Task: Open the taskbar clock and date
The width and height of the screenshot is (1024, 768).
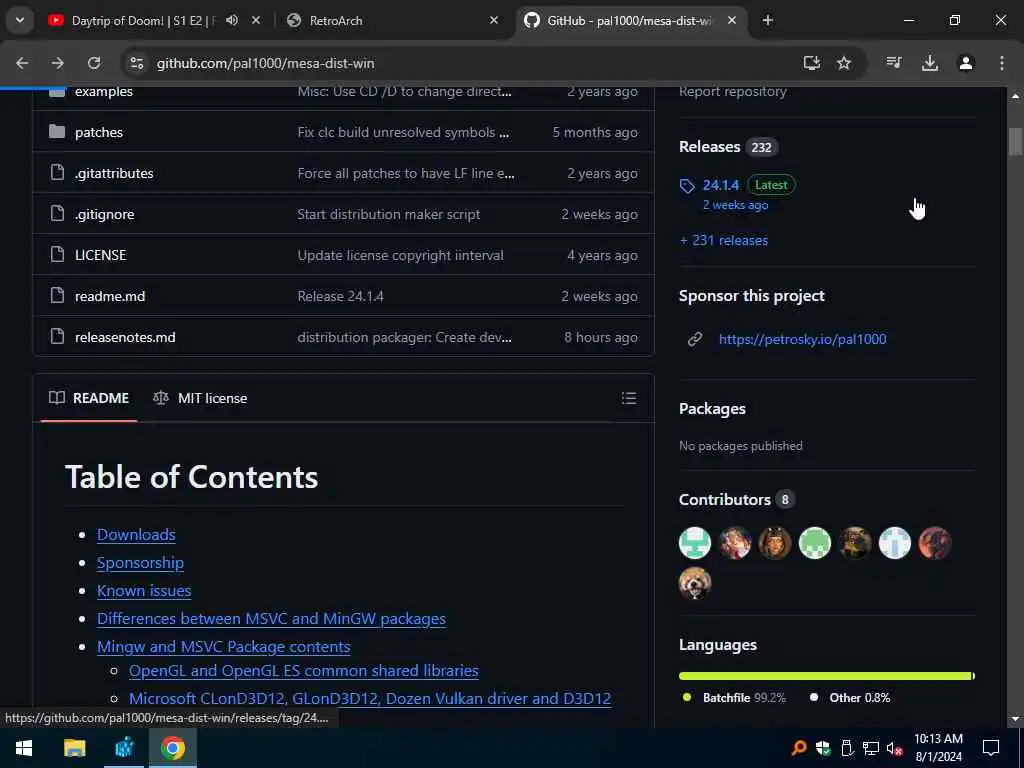Action: (938, 748)
